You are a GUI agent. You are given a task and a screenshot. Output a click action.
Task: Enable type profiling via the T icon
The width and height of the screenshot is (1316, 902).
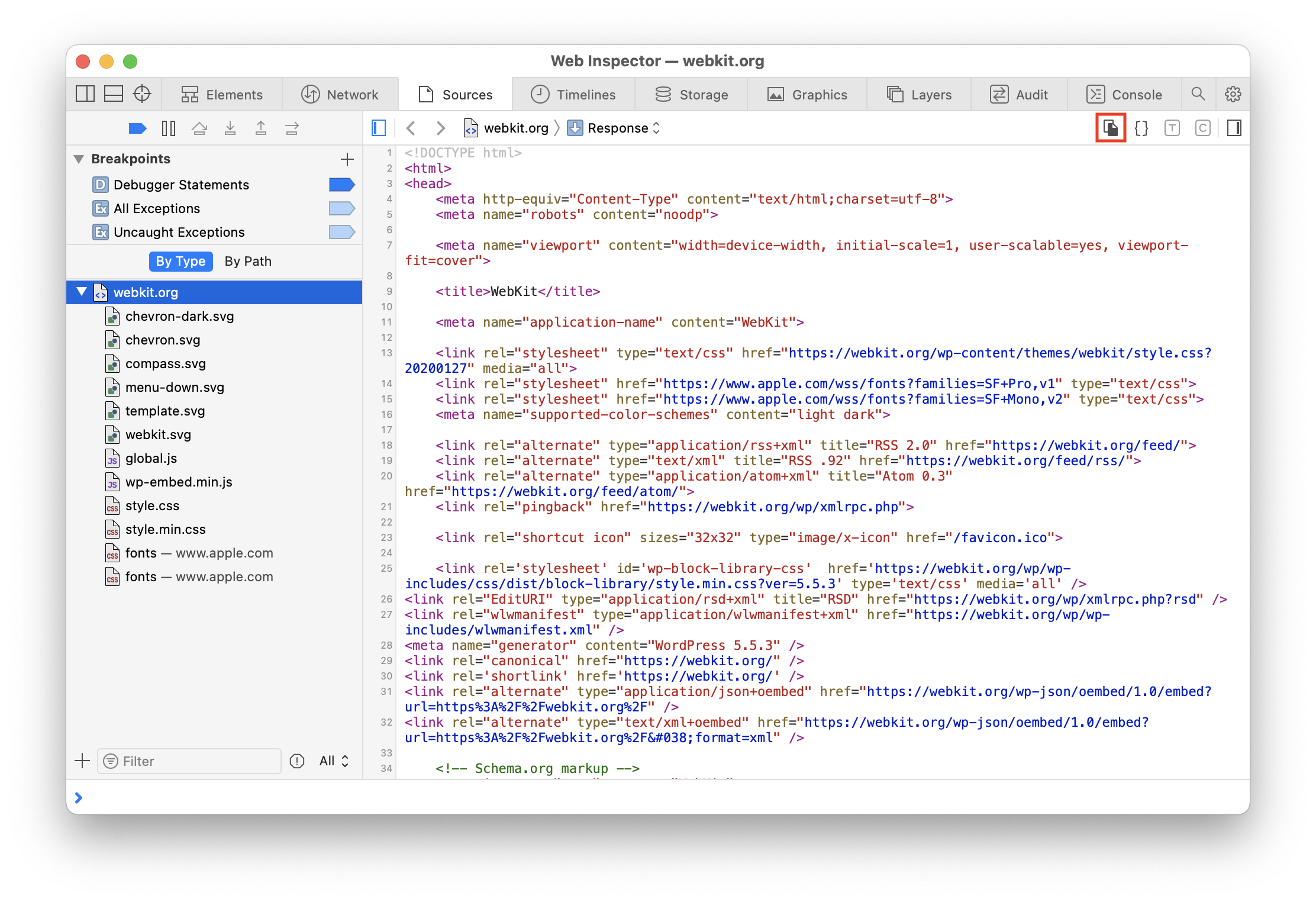pos(1172,128)
